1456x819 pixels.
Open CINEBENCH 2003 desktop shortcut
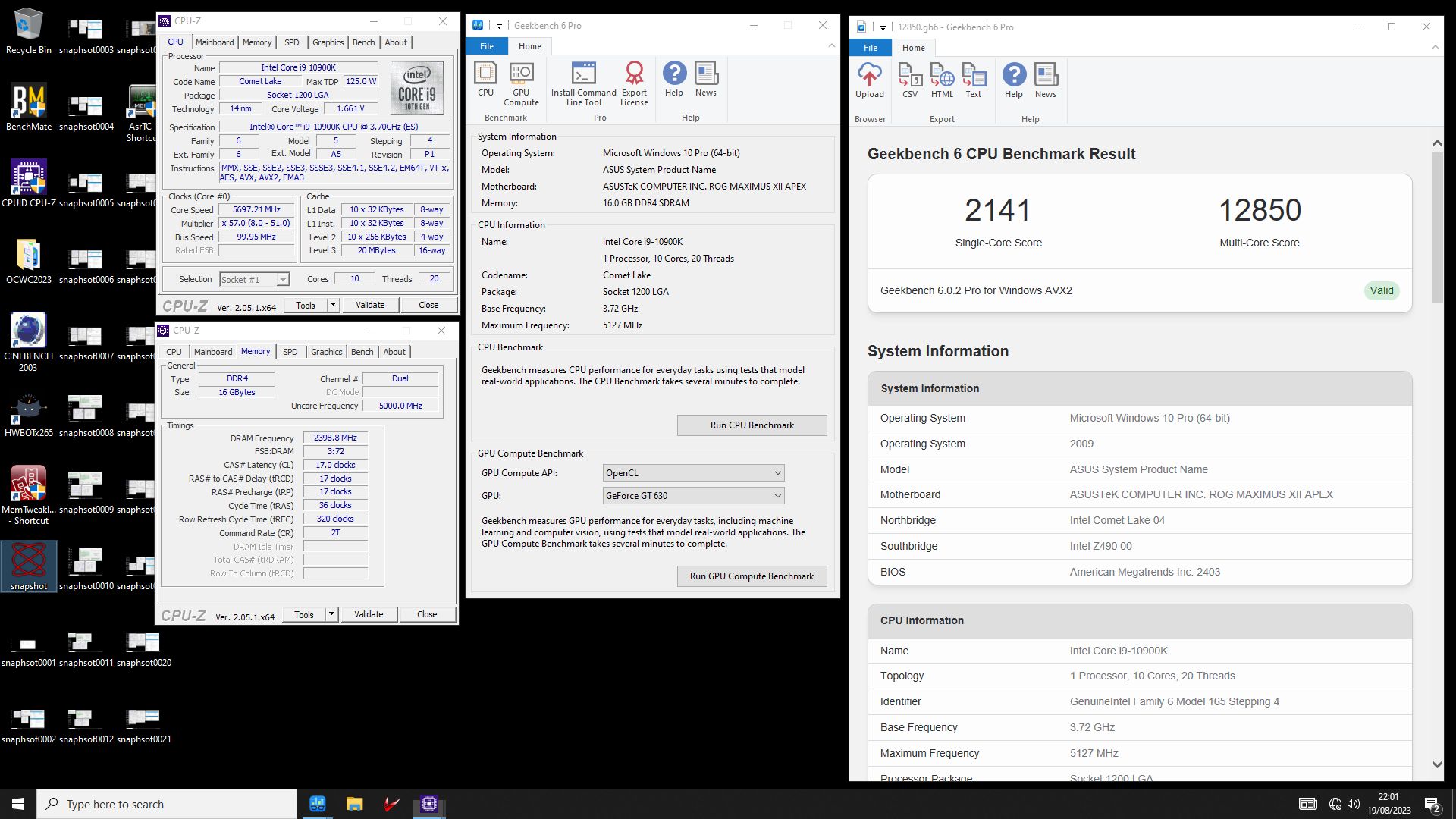coord(29,341)
